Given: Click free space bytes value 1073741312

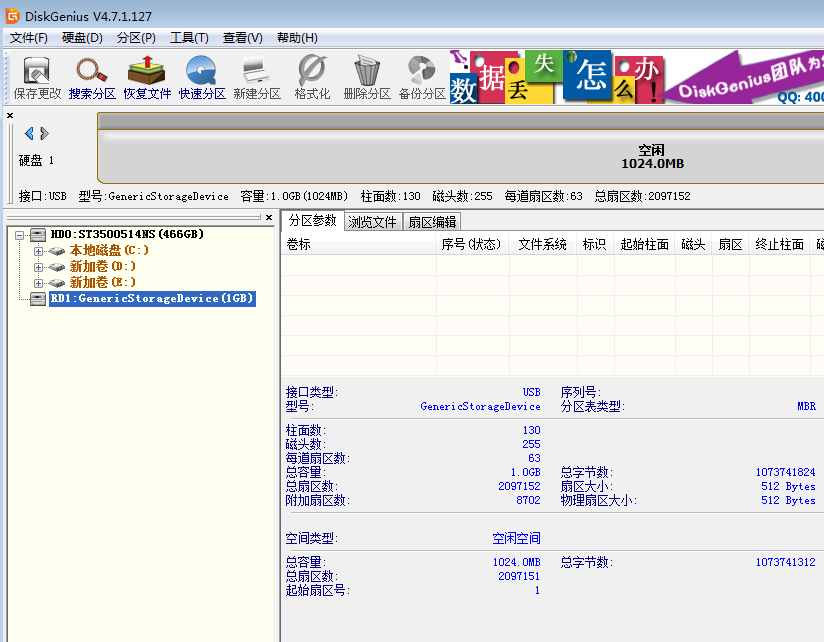Looking at the screenshot, I should click(x=786, y=562).
